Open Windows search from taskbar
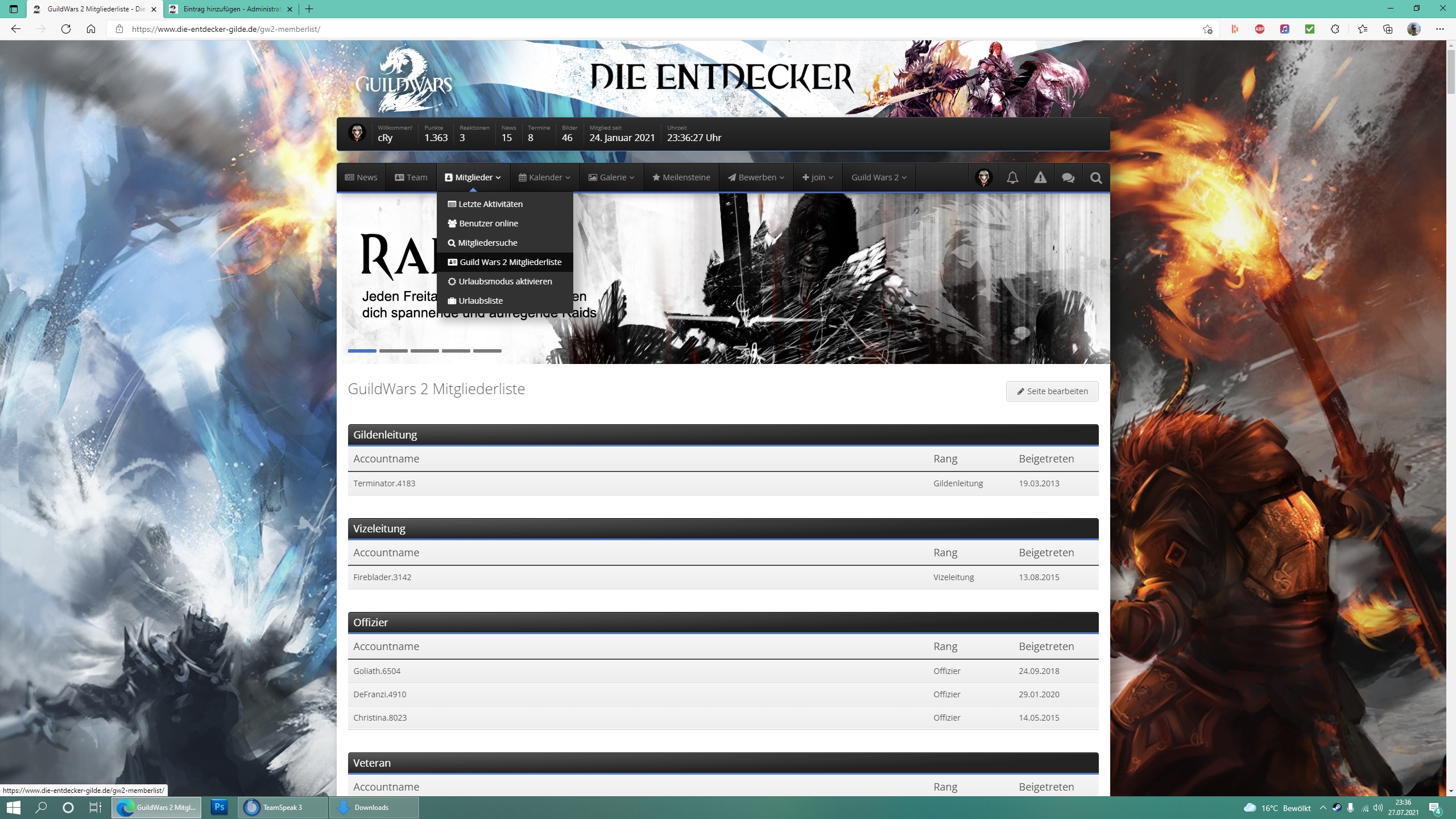This screenshot has width=1456, height=819. [x=41, y=808]
